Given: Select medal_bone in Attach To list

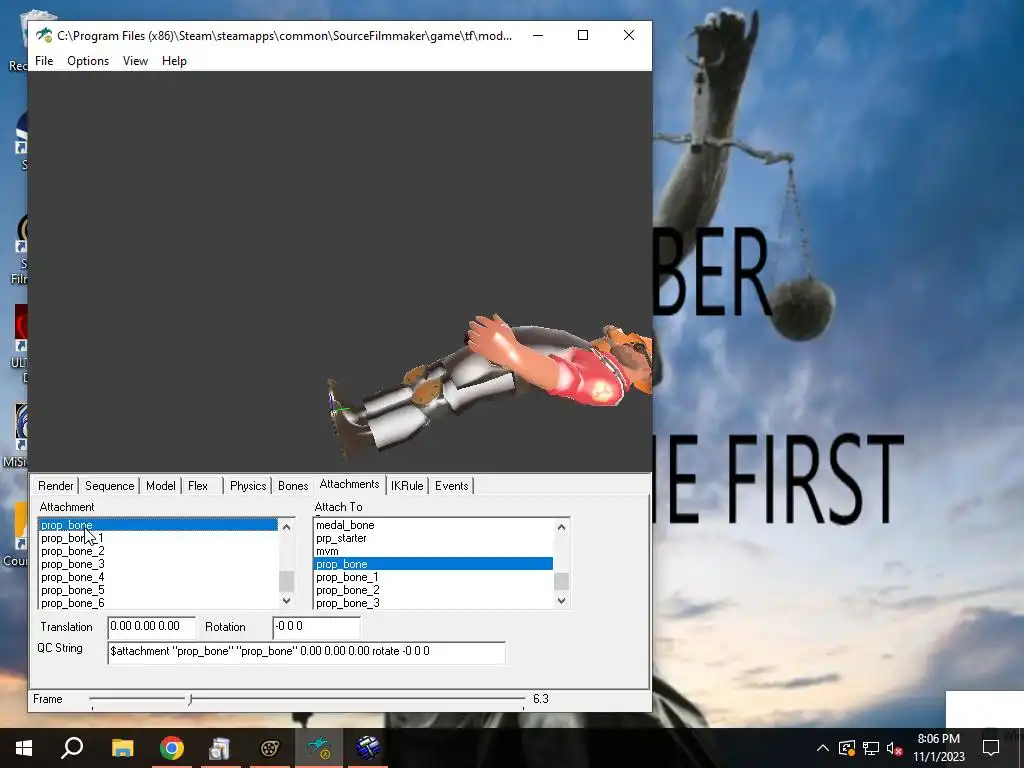Looking at the screenshot, I should coord(434,525).
